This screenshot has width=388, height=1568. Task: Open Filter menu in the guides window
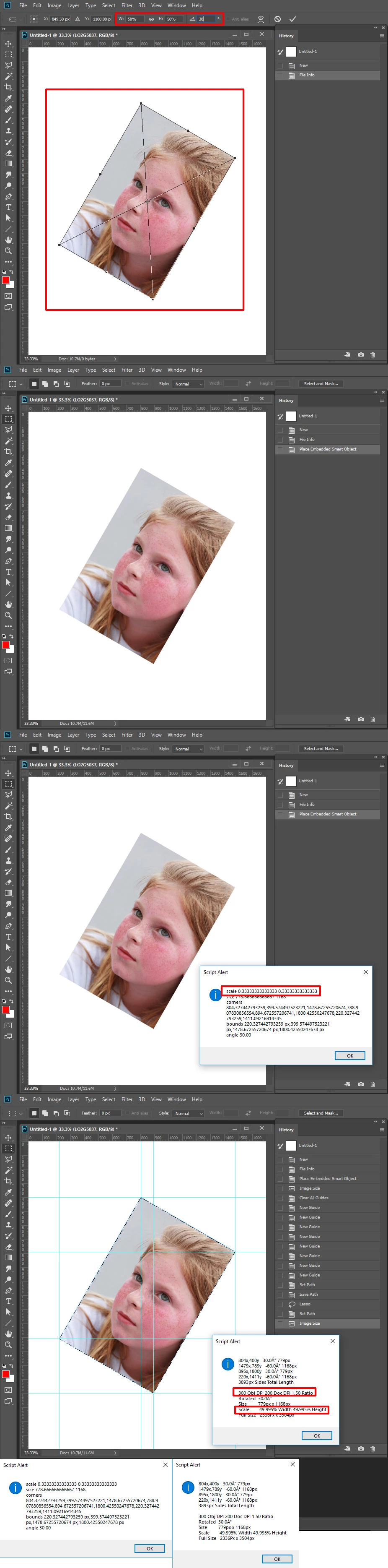tap(127, 1099)
